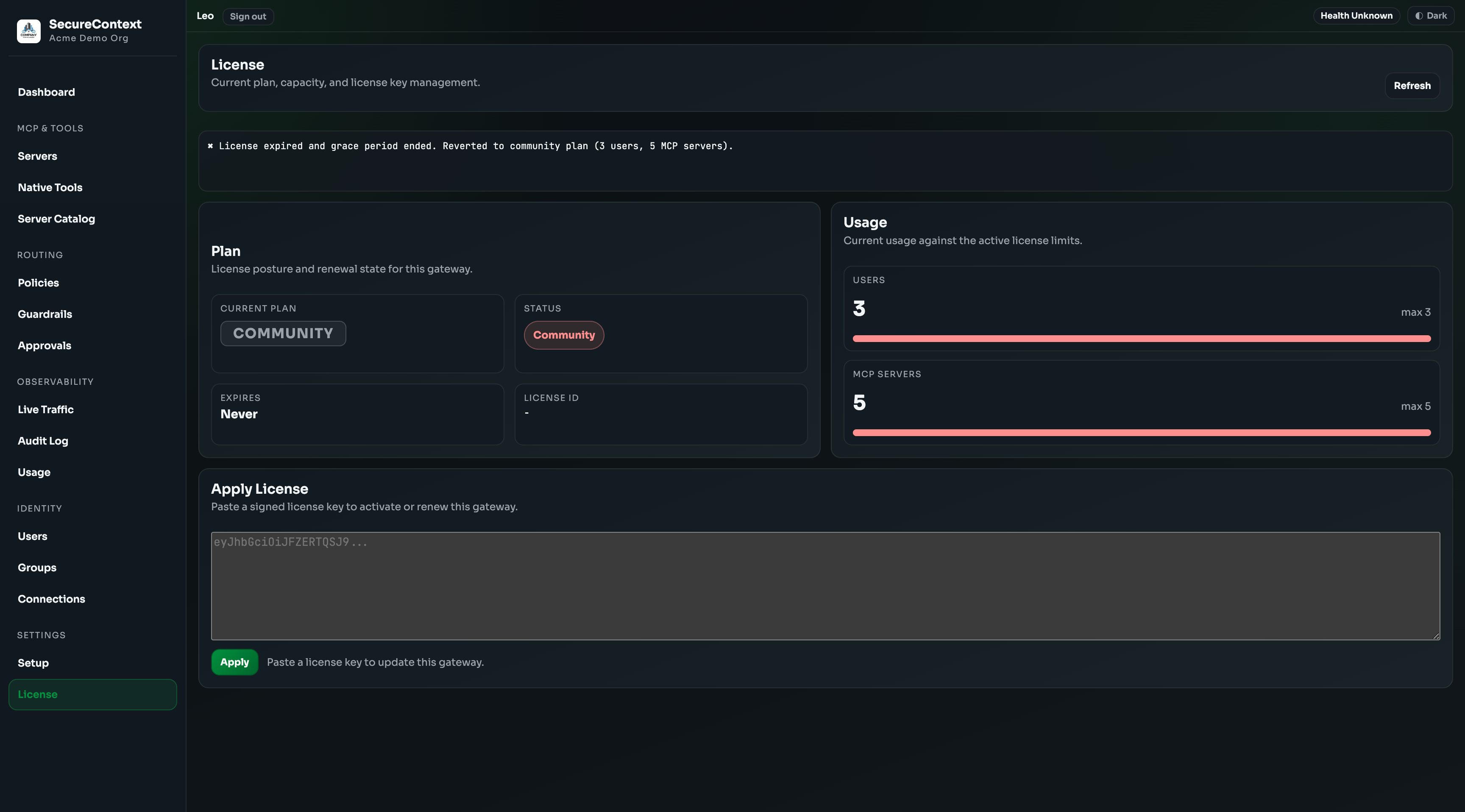The image size is (1465, 812).
Task: Go to Connections under Identity
Action: click(x=51, y=599)
